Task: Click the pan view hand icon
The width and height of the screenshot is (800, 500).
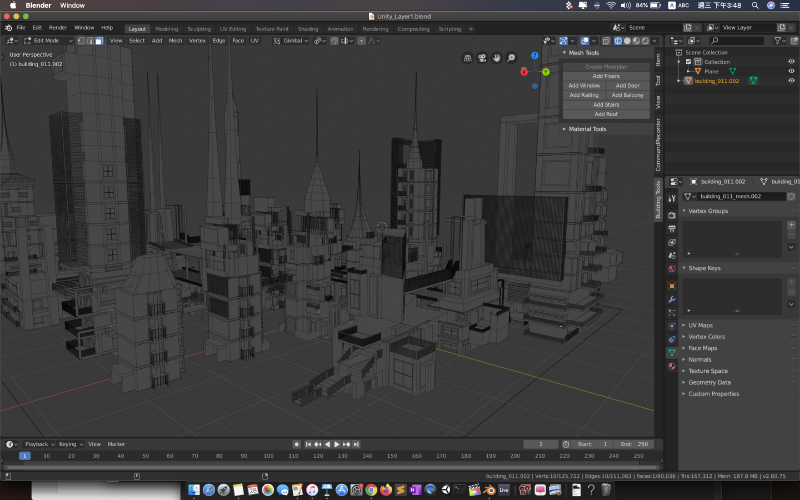Action: (497, 58)
